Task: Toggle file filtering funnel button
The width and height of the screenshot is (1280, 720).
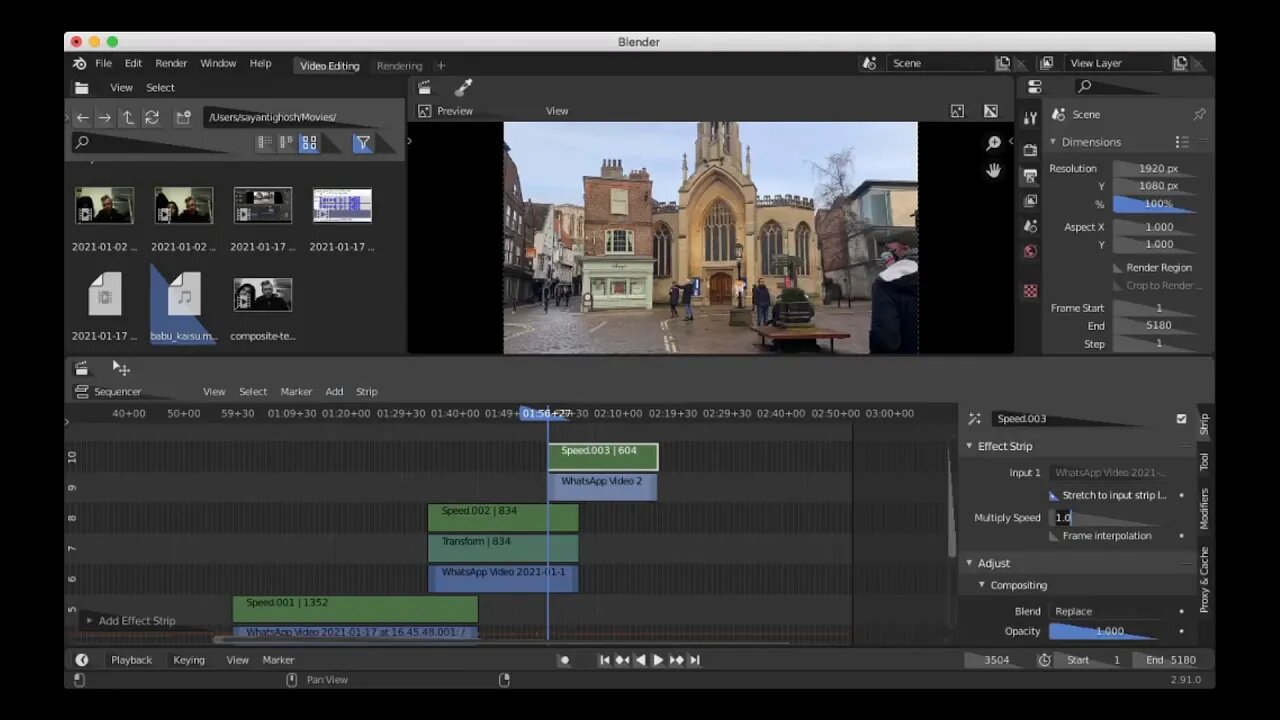Action: click(363, 143)
